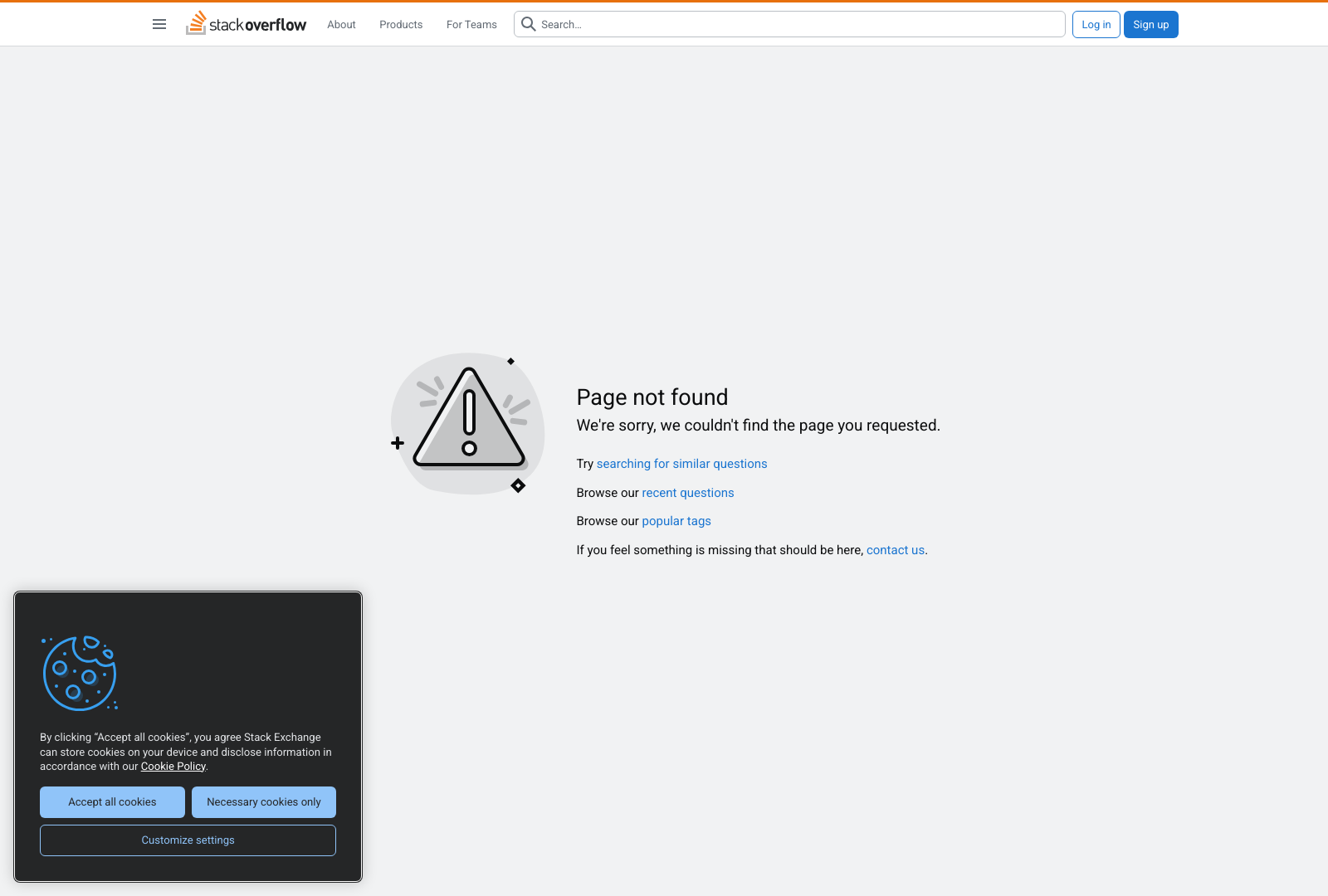
Task: Click the cookie illustration in the consent dialog
Action: pos(80,674)
